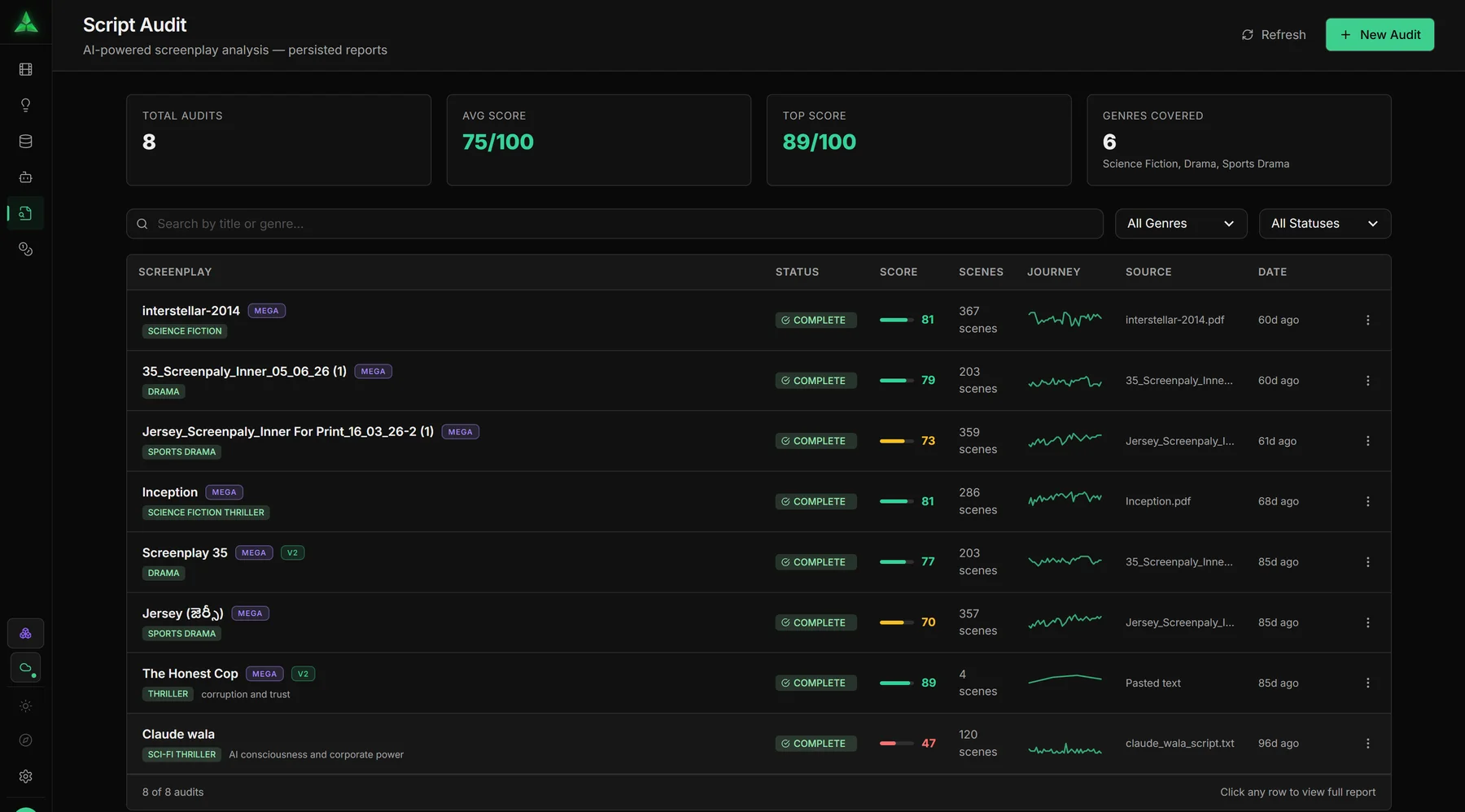Open the database sidebar section
The height and width of the screenshot is (812, 1465).
[26, 142]
